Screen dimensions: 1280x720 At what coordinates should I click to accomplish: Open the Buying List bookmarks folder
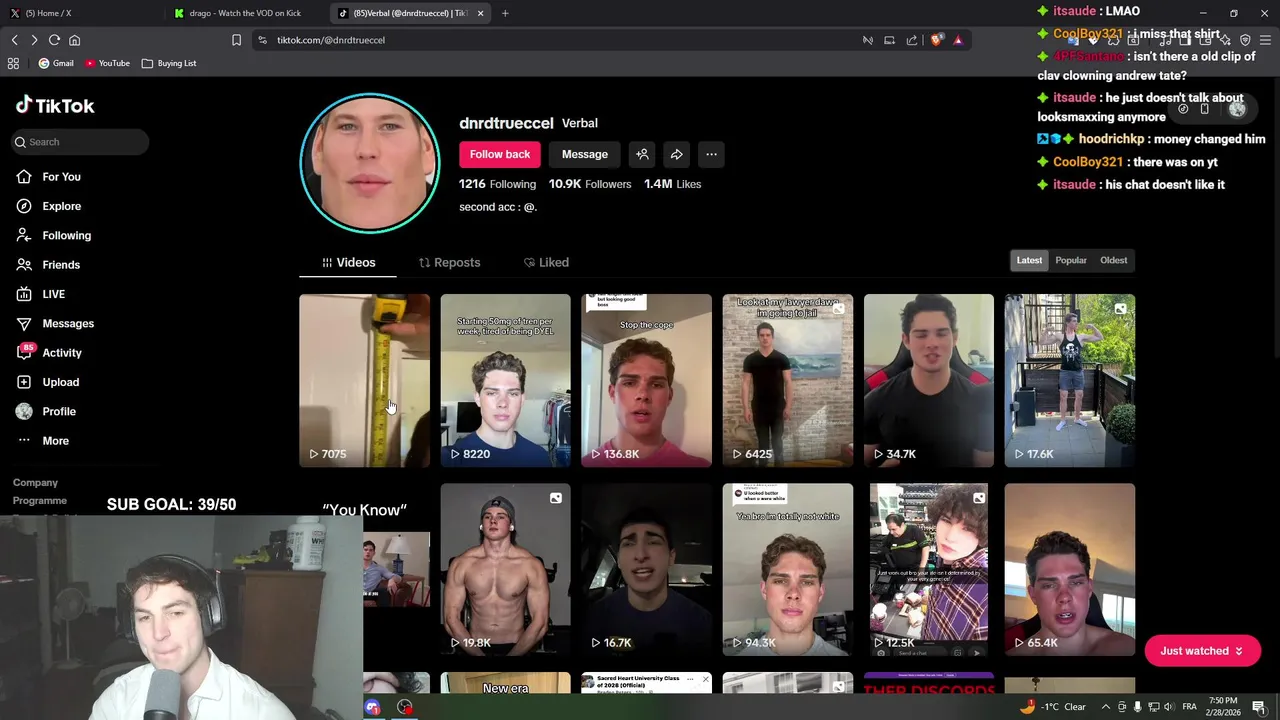(x=169, y=63)
